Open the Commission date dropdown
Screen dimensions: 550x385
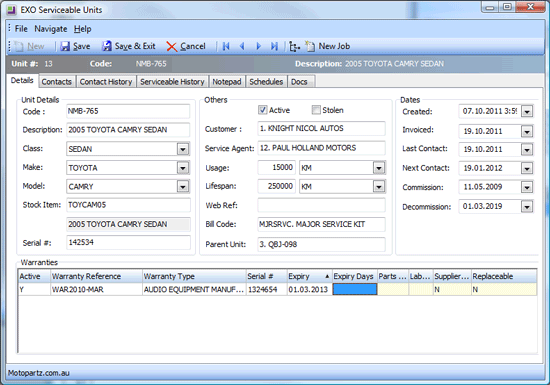click(527, 187)
